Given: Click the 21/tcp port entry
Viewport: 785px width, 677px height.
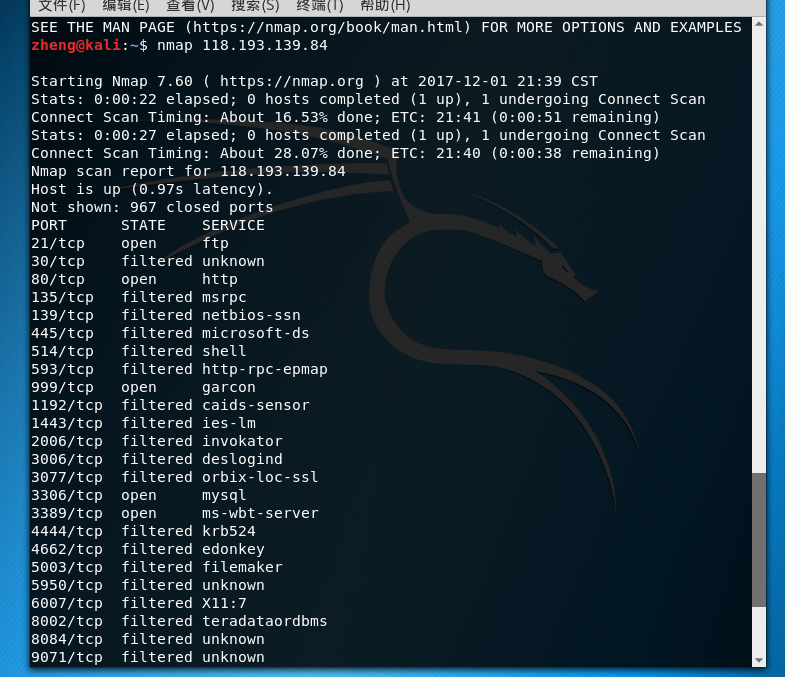Looking at the screenshot, I should [58, 243].
